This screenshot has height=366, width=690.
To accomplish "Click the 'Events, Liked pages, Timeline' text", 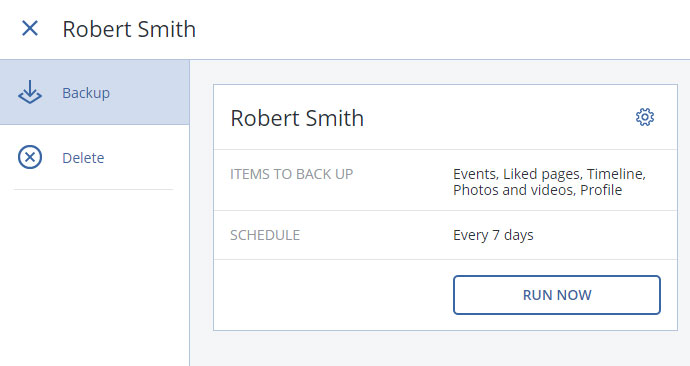I will (549, 174).
